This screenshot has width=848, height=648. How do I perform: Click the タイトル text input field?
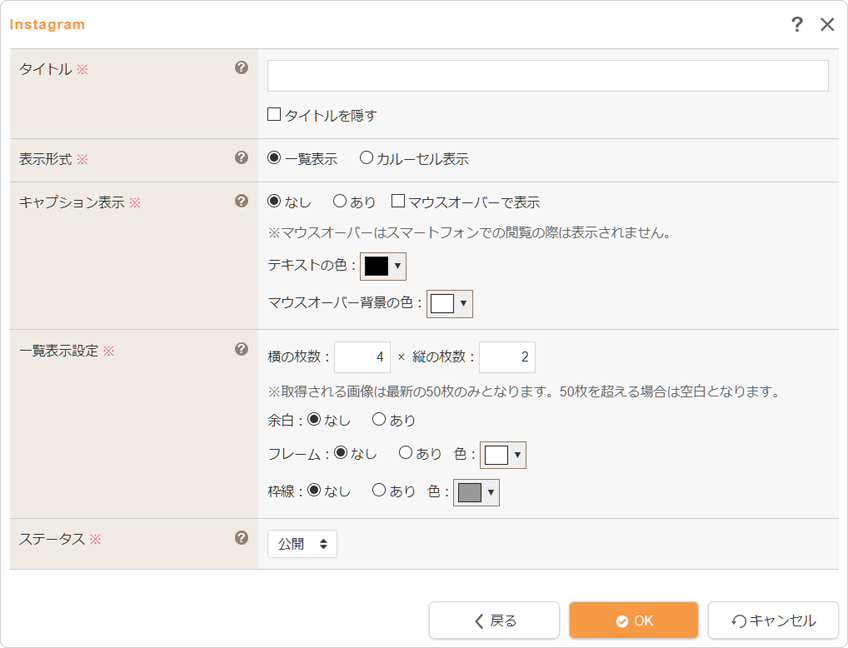pos(547,76)
